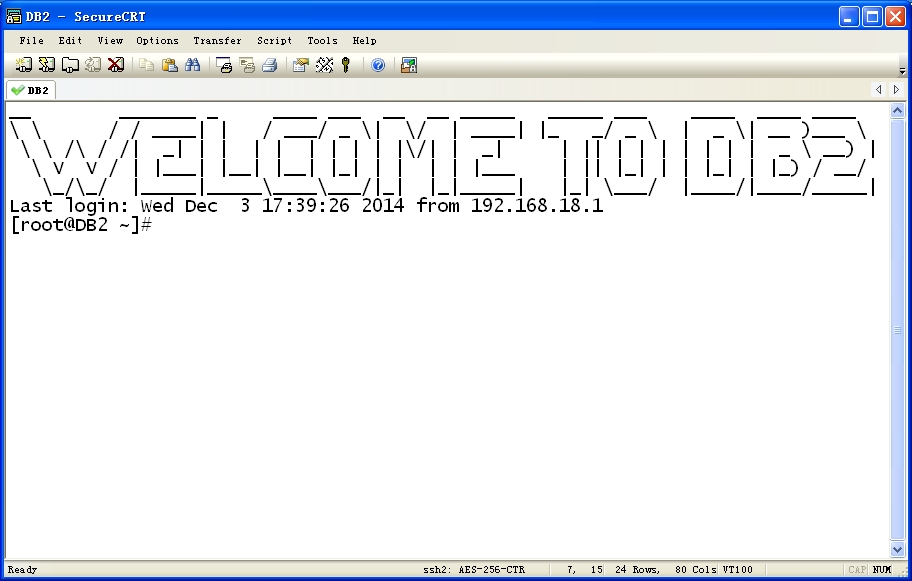Image resolution: width=912 pixels, height=581 pixels.
Task: Click the terminal scrollbar up arrow
Action: click(897, 111)
